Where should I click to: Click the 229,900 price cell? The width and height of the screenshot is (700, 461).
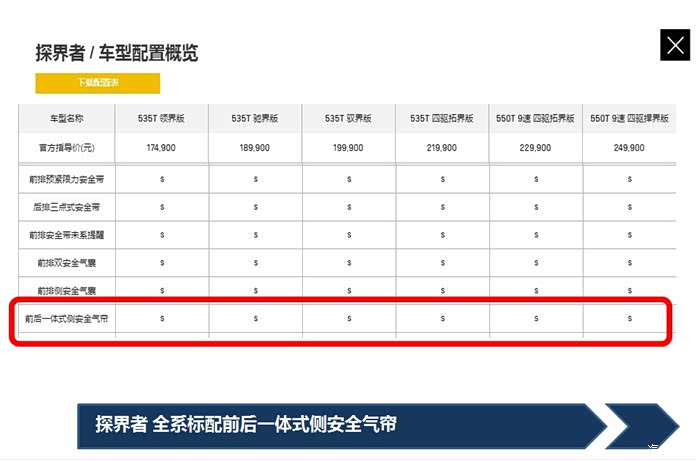click(535, 148)
